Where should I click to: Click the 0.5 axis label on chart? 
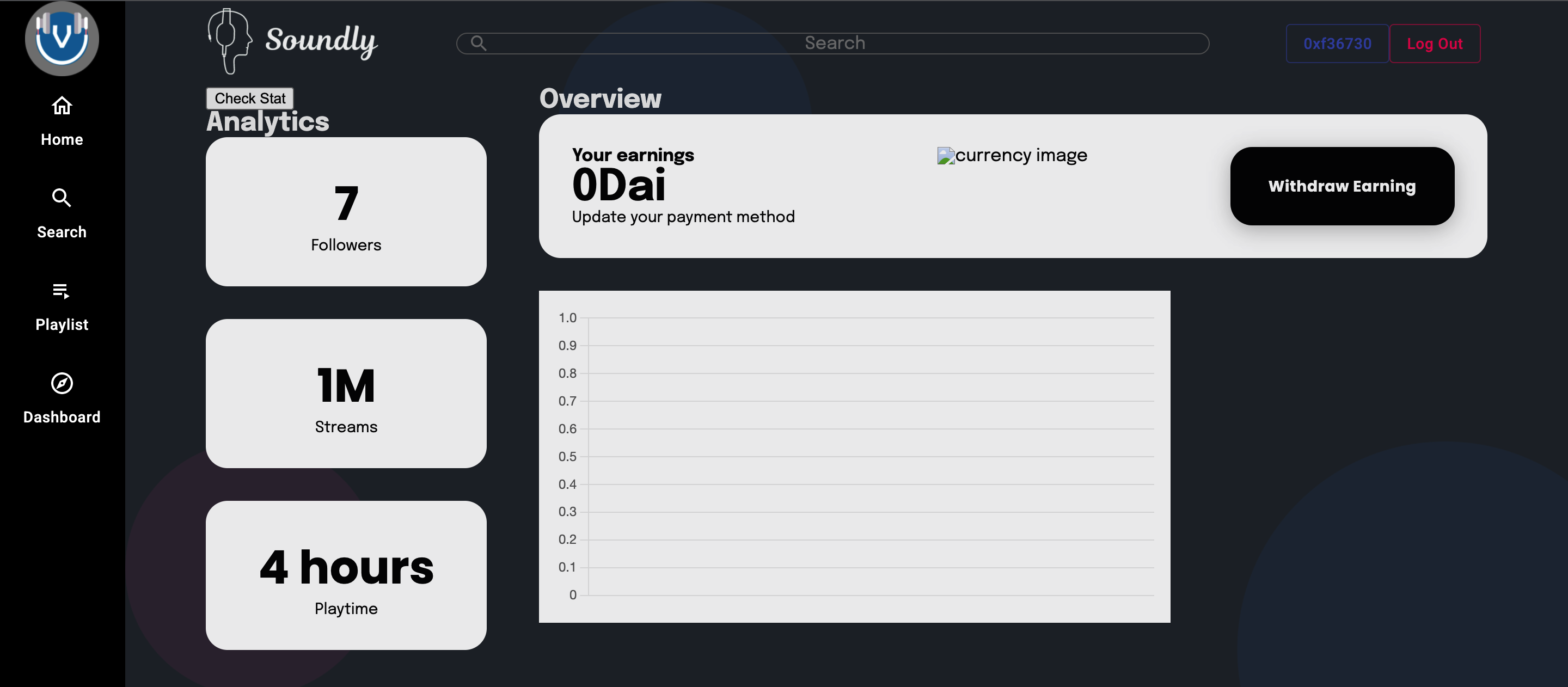point(567,456)
